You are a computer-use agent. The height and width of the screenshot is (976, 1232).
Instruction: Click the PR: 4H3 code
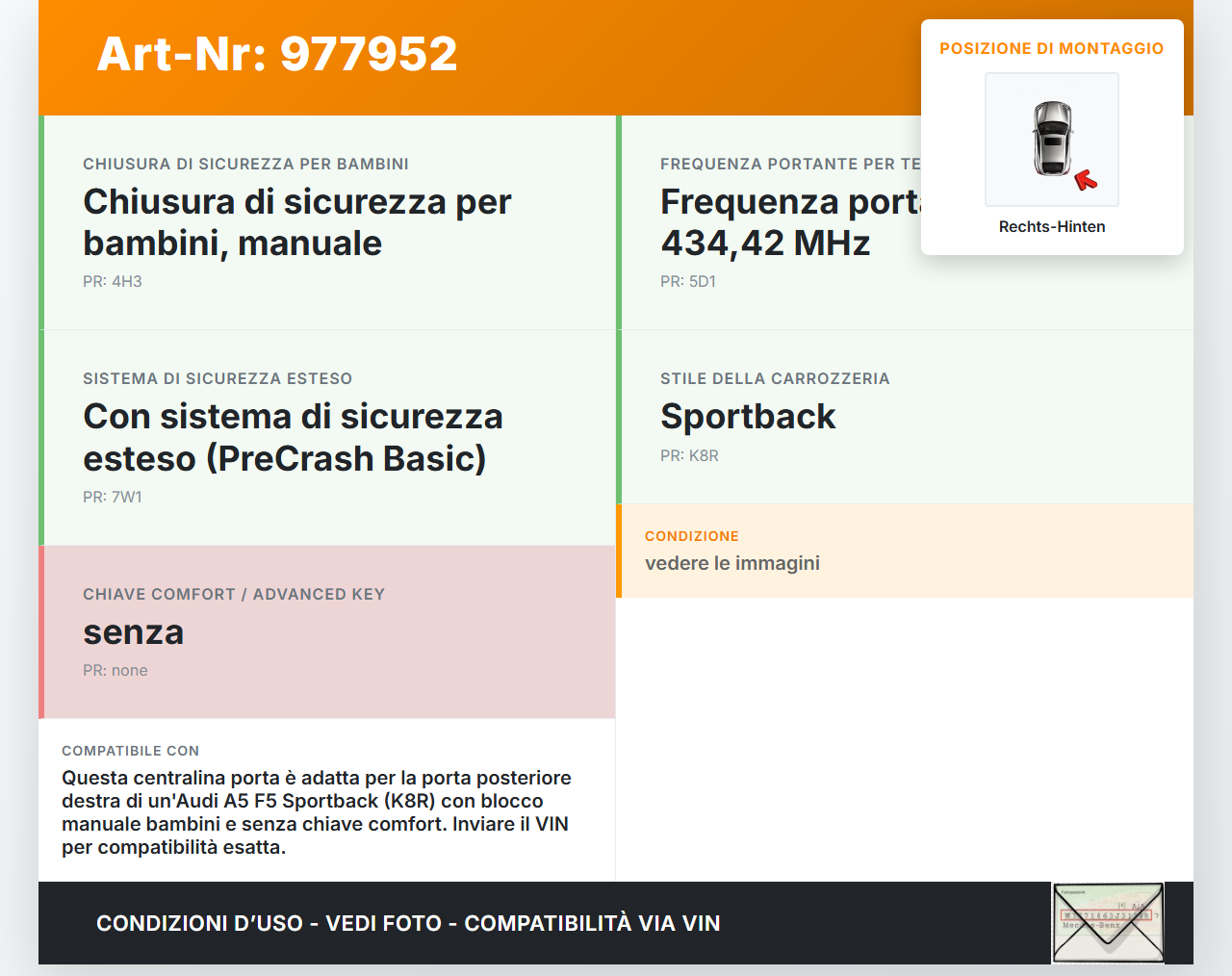113,281
